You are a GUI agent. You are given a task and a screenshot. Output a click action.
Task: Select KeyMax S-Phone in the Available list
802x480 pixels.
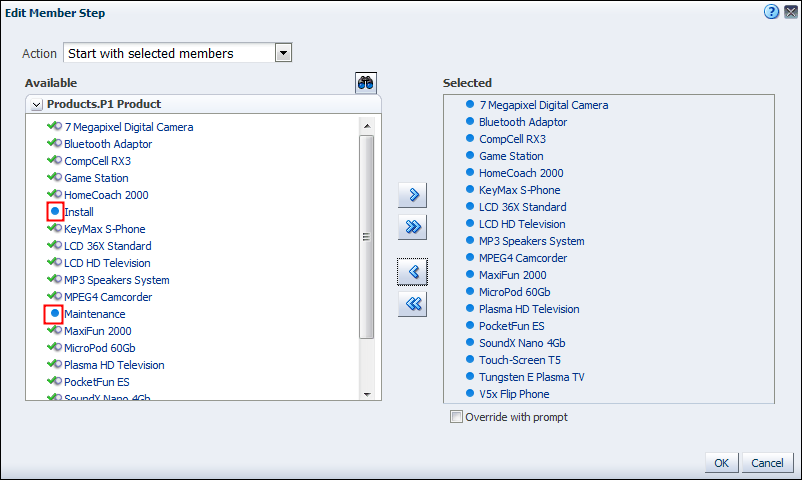point(104,229)
